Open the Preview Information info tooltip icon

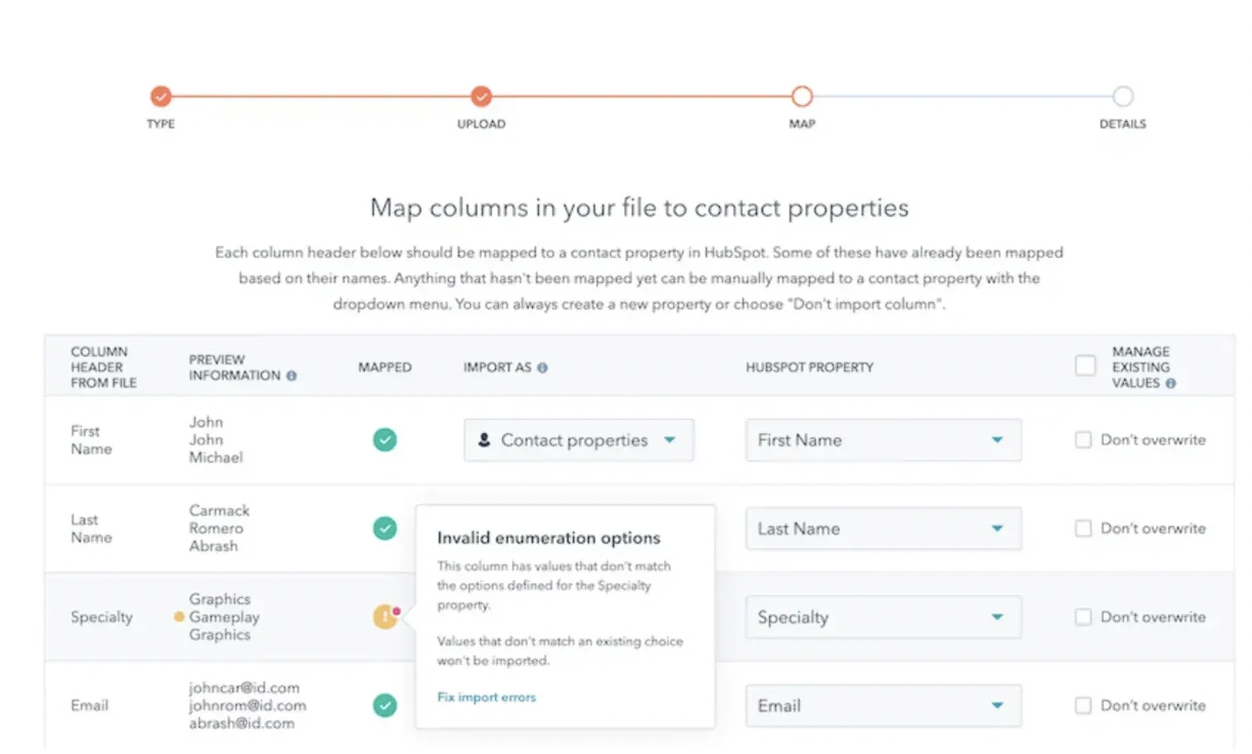290,377
